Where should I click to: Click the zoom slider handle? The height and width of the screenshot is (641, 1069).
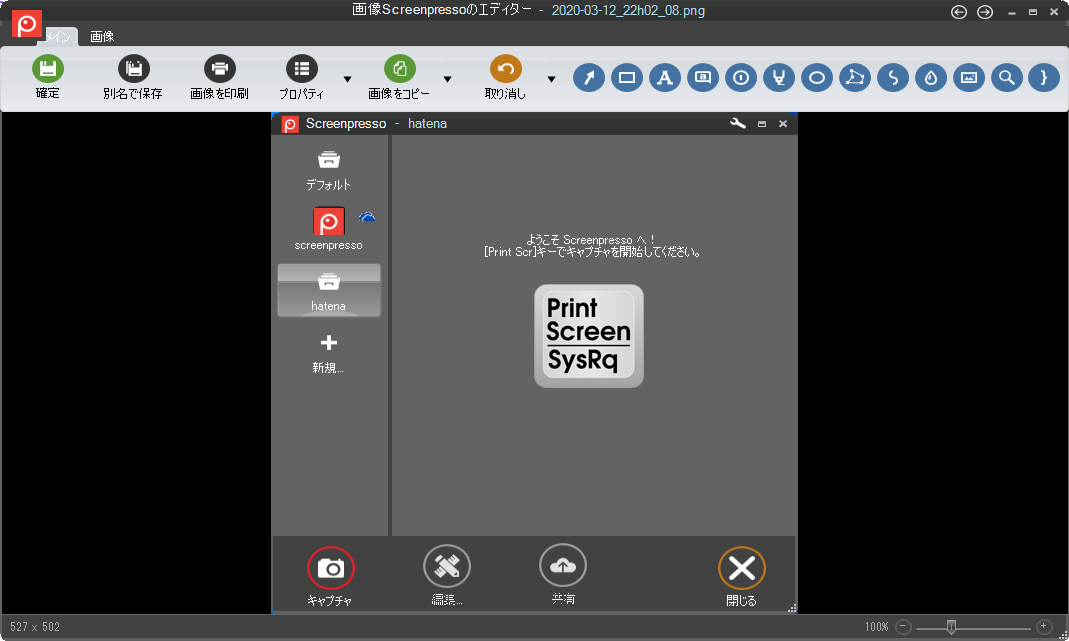point(951,627)
